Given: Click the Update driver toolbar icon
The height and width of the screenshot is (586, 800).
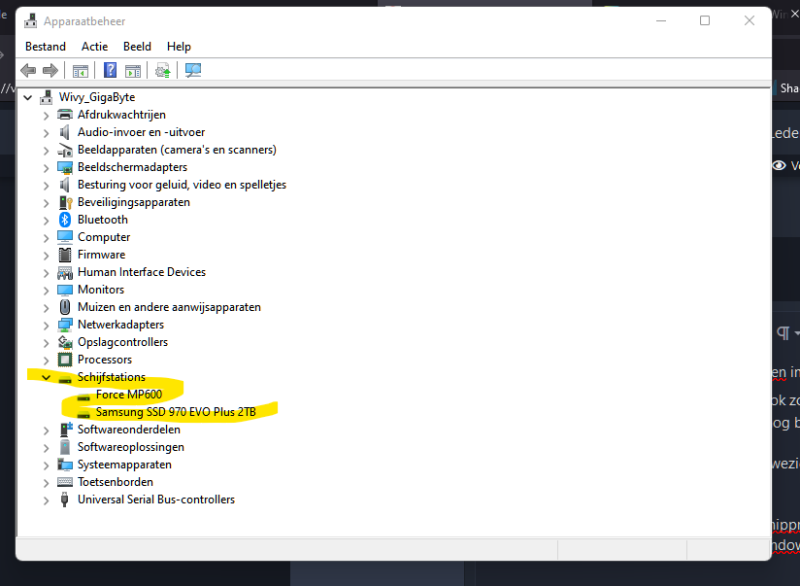Looking at the screenshot, I should tap(162, 70).
